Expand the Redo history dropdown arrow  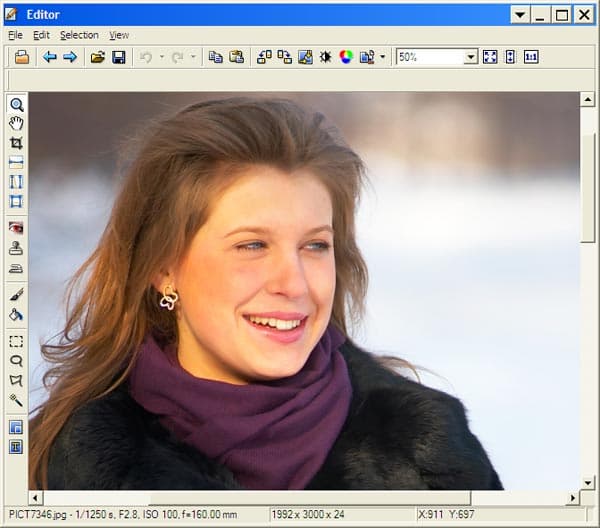pyautogui.click(x=193, y=57)
